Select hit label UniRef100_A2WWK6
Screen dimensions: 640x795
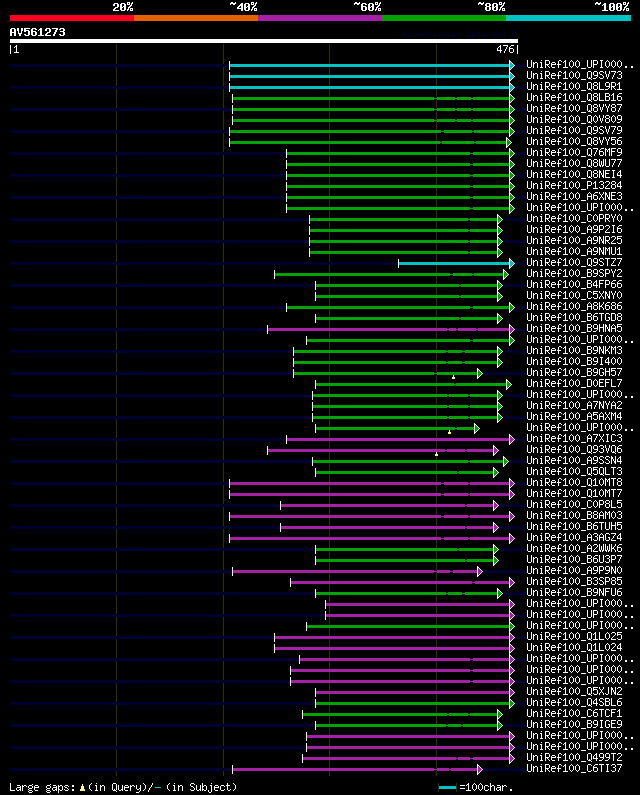pyautogui.click(x=574, y=549)
